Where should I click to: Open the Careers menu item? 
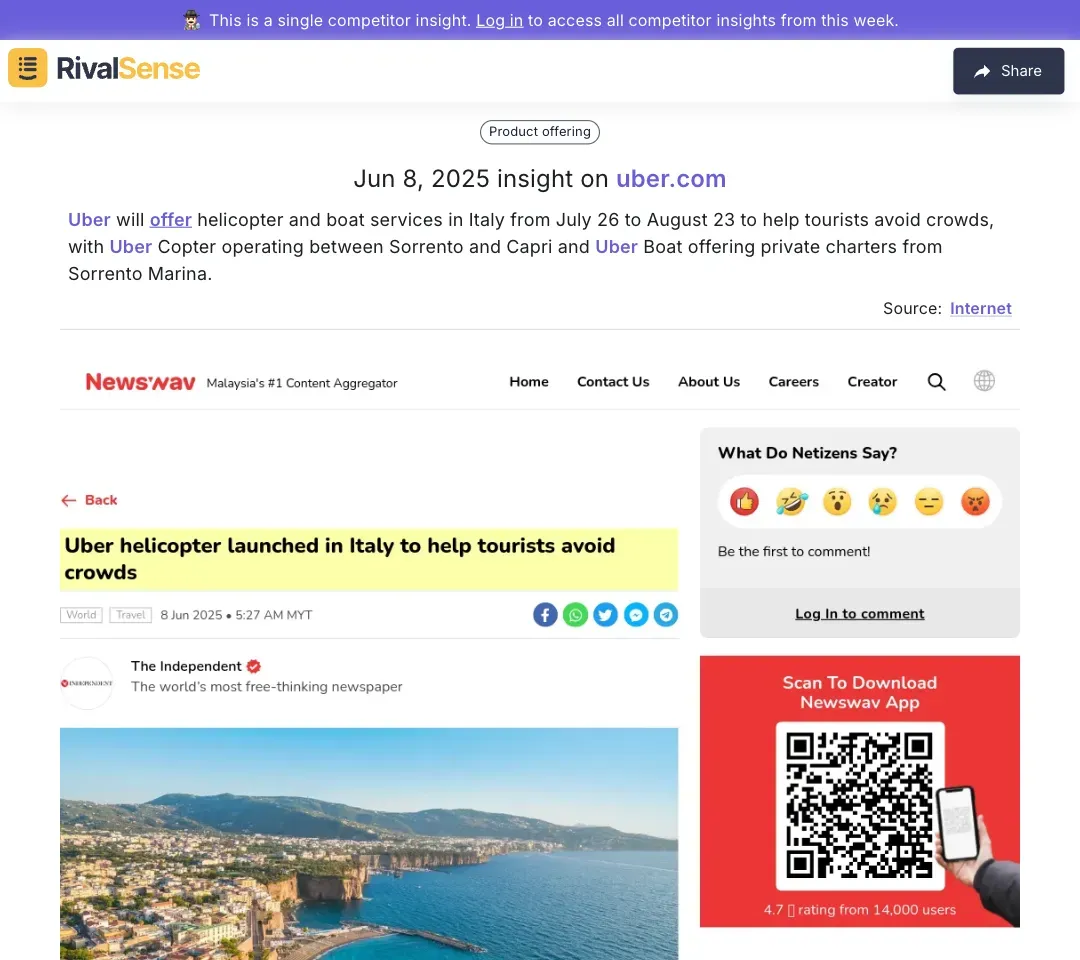793,382
